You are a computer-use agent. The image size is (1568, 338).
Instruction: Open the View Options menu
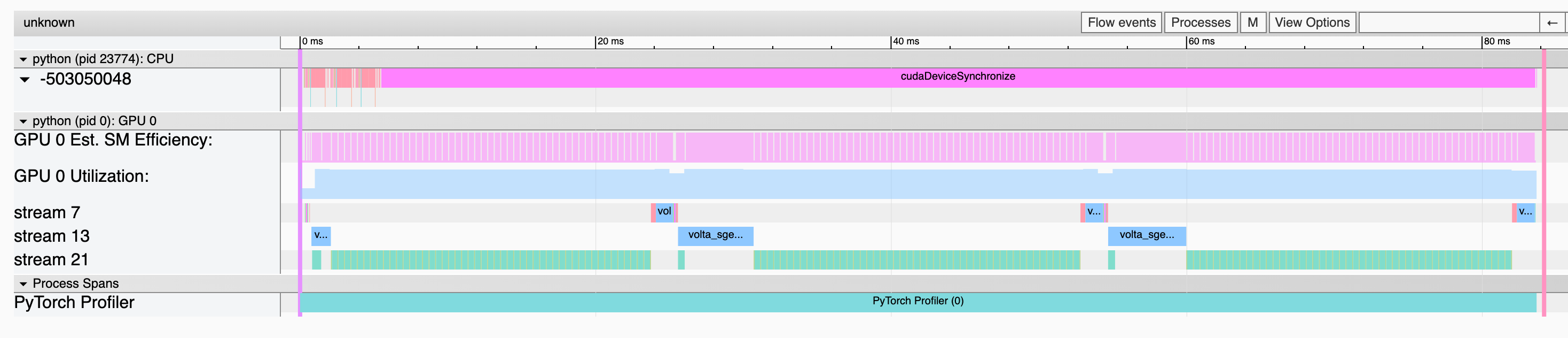(1312, 22)
